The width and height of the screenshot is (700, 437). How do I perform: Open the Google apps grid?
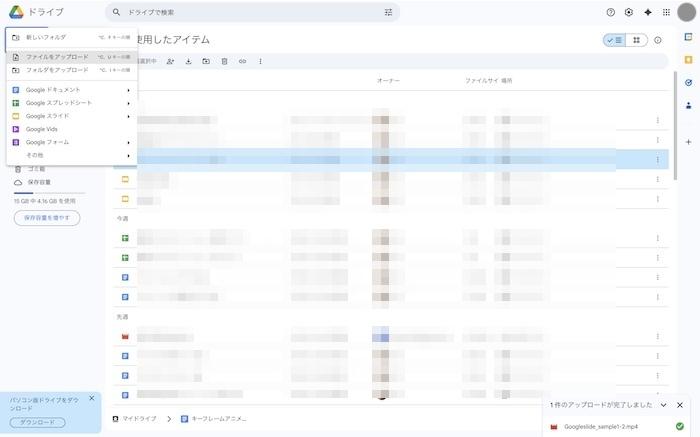[x=666, y=12]
